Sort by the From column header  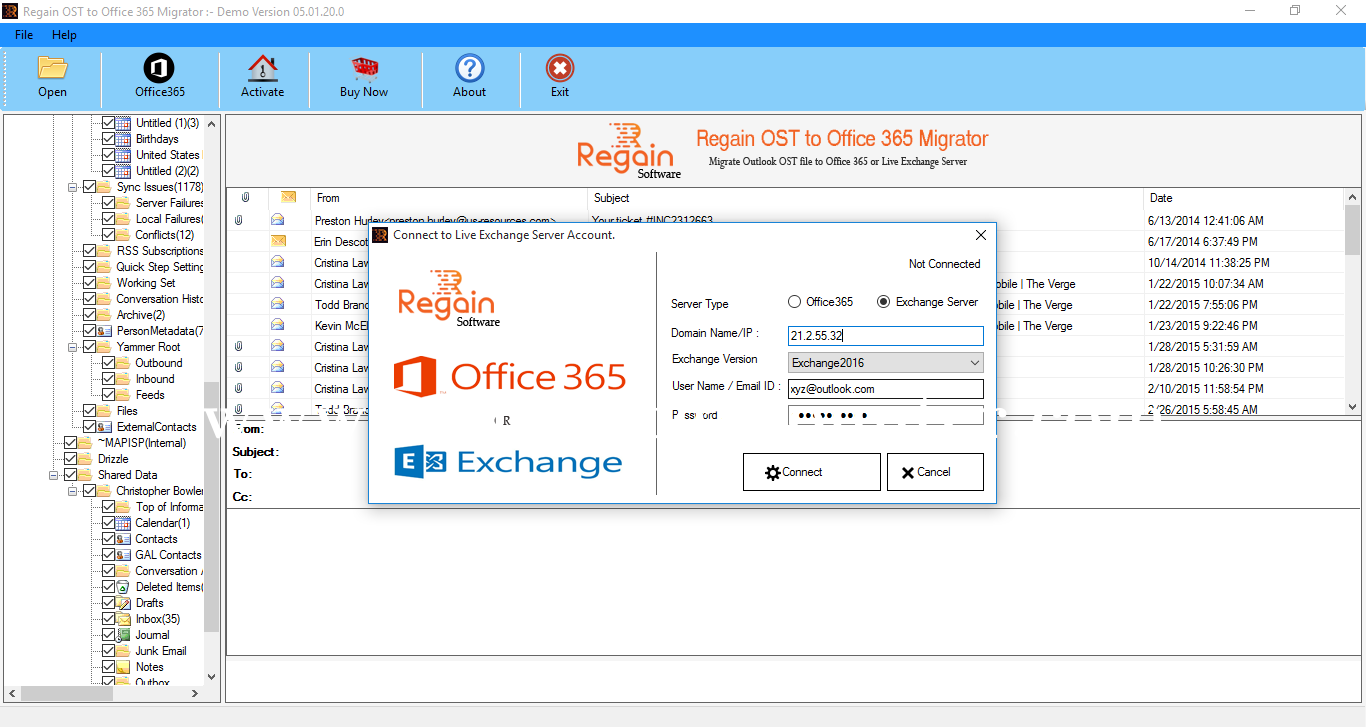coord(448,198)
